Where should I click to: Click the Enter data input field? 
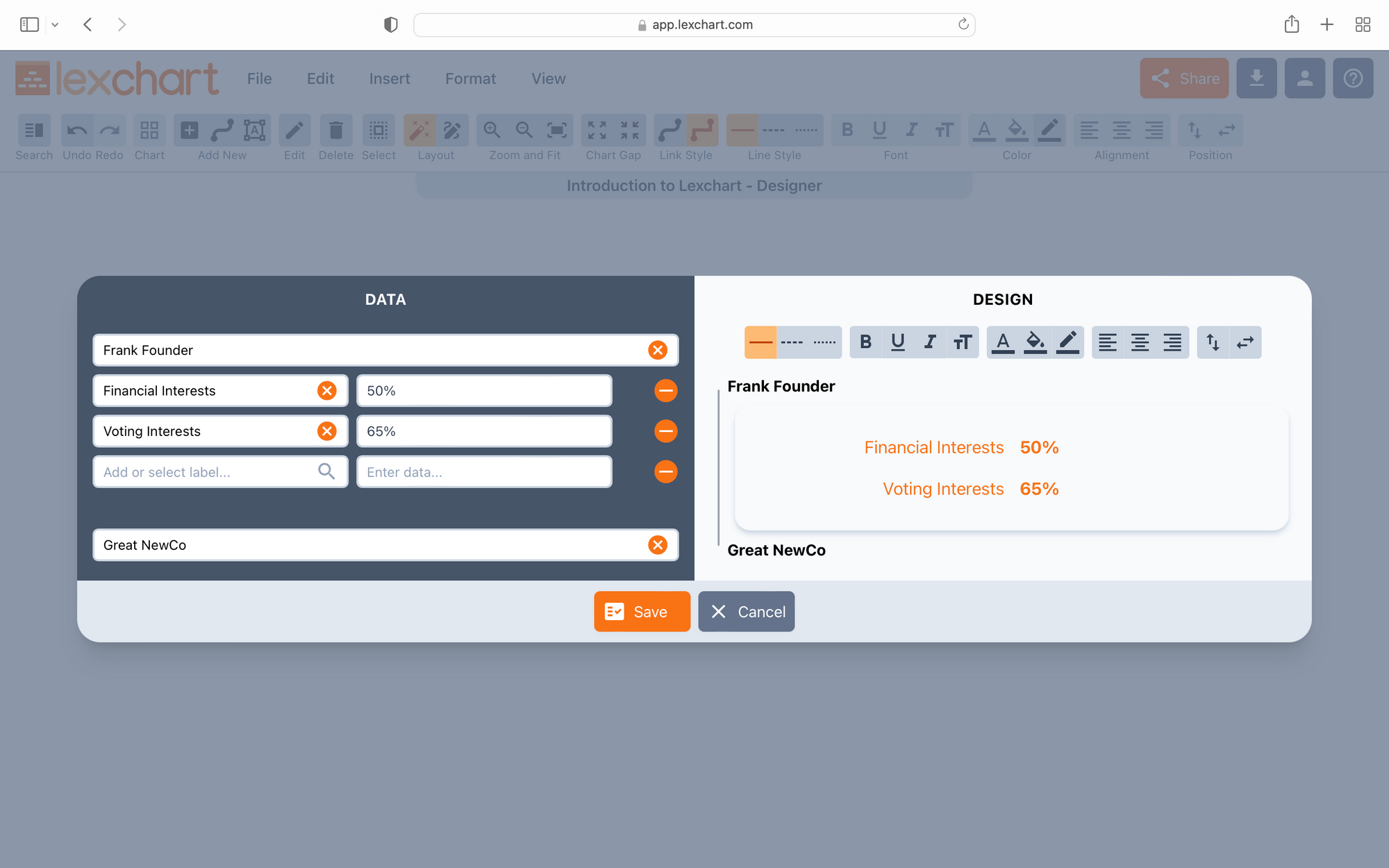coord(484,472)
